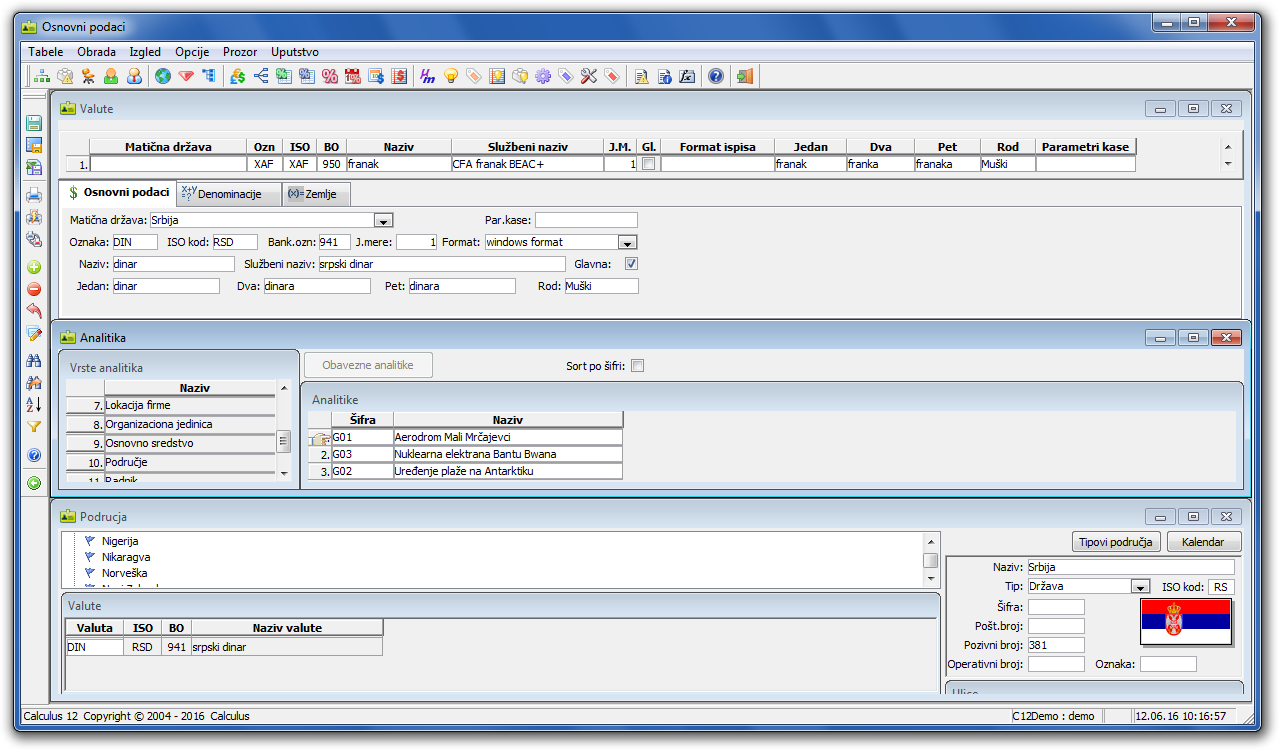Viewport: 1280px width, 751px height.
Task: Open the currency exchange icon with dollar sign
Action: [238, 76]
